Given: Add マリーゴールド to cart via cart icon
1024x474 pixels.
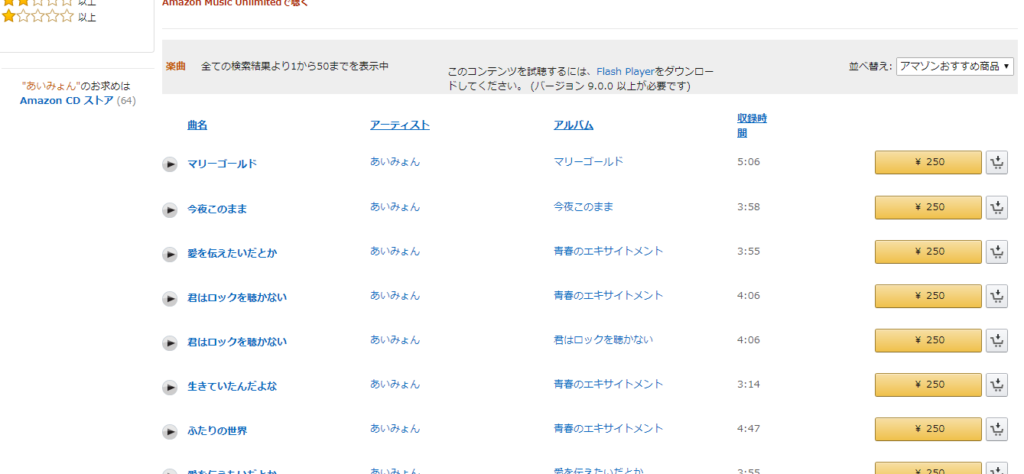Looking at the screenshot, I should pos(997,163).
